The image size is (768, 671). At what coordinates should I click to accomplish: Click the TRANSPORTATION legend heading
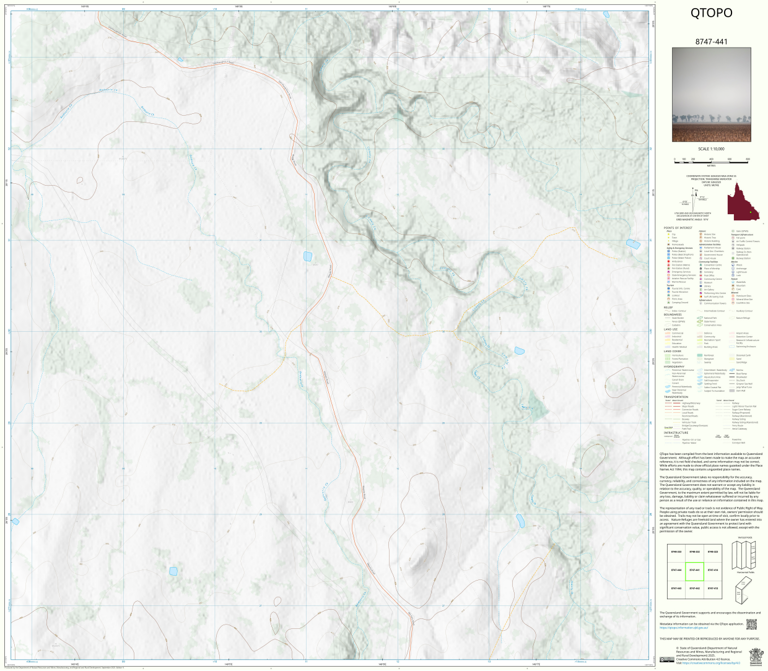pos(676,397)
